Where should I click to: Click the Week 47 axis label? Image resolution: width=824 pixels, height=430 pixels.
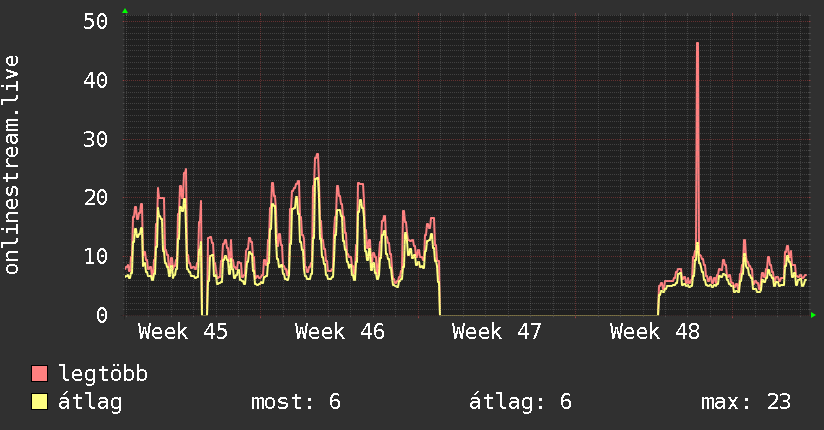pos(497,332)
